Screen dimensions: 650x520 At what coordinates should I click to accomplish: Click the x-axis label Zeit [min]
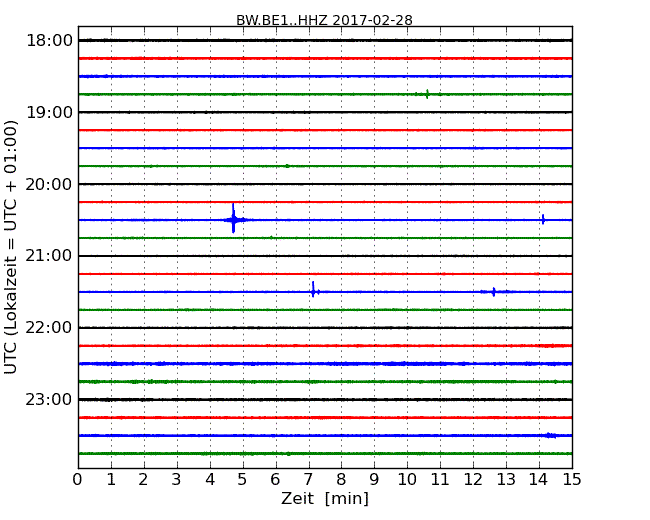pyautogui.click(x=325, y=498)
